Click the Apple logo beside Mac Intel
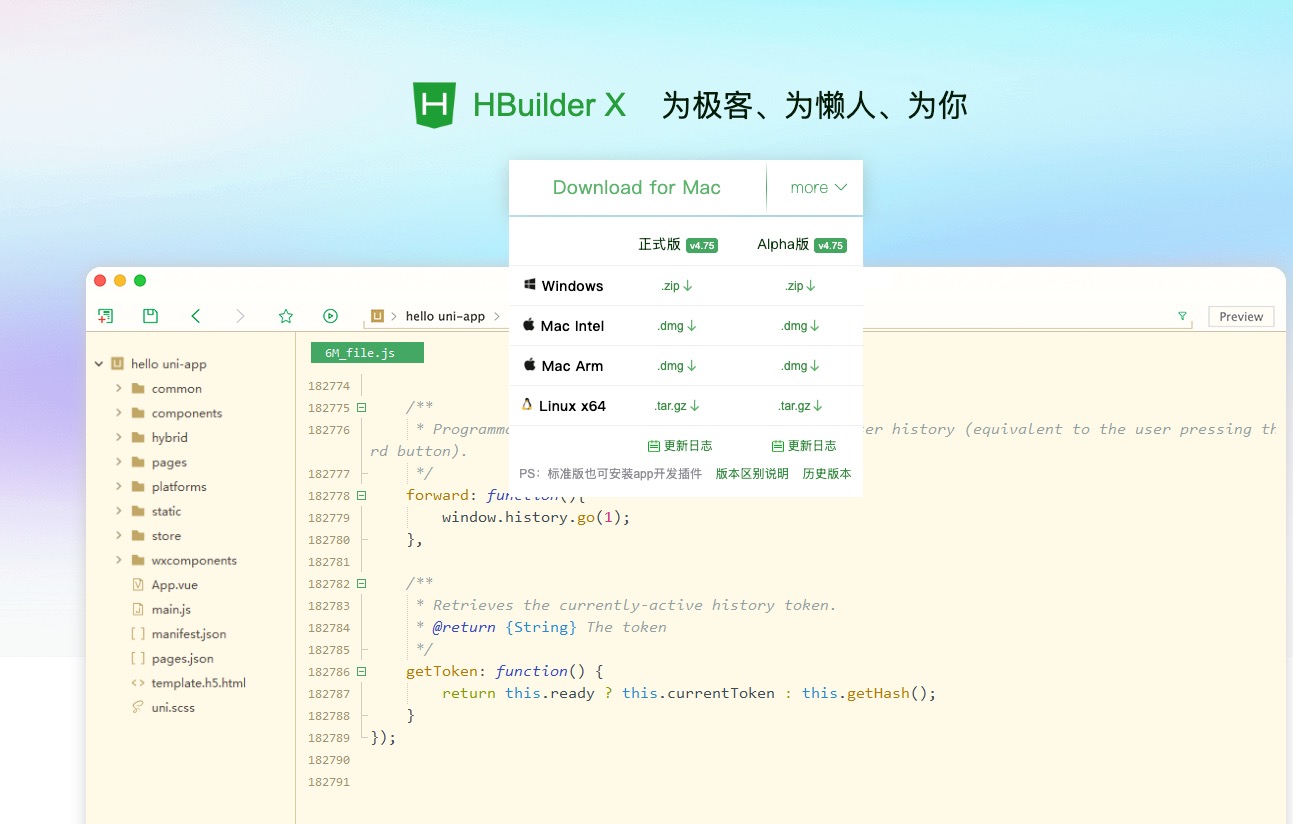The width and height of the screenshot is (1293, 824). pyautogui.click(x=529, y=325)
